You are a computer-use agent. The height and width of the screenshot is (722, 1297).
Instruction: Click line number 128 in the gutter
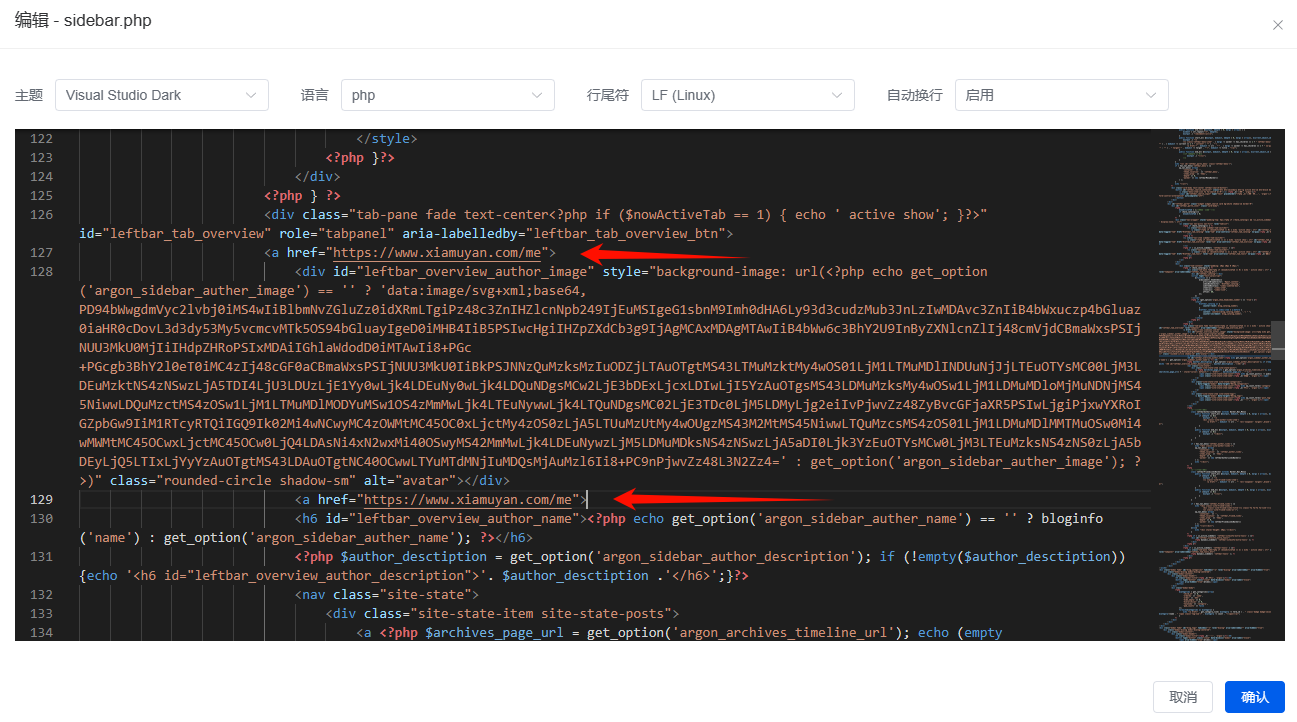pyautogui.click(x=42, y=272)
